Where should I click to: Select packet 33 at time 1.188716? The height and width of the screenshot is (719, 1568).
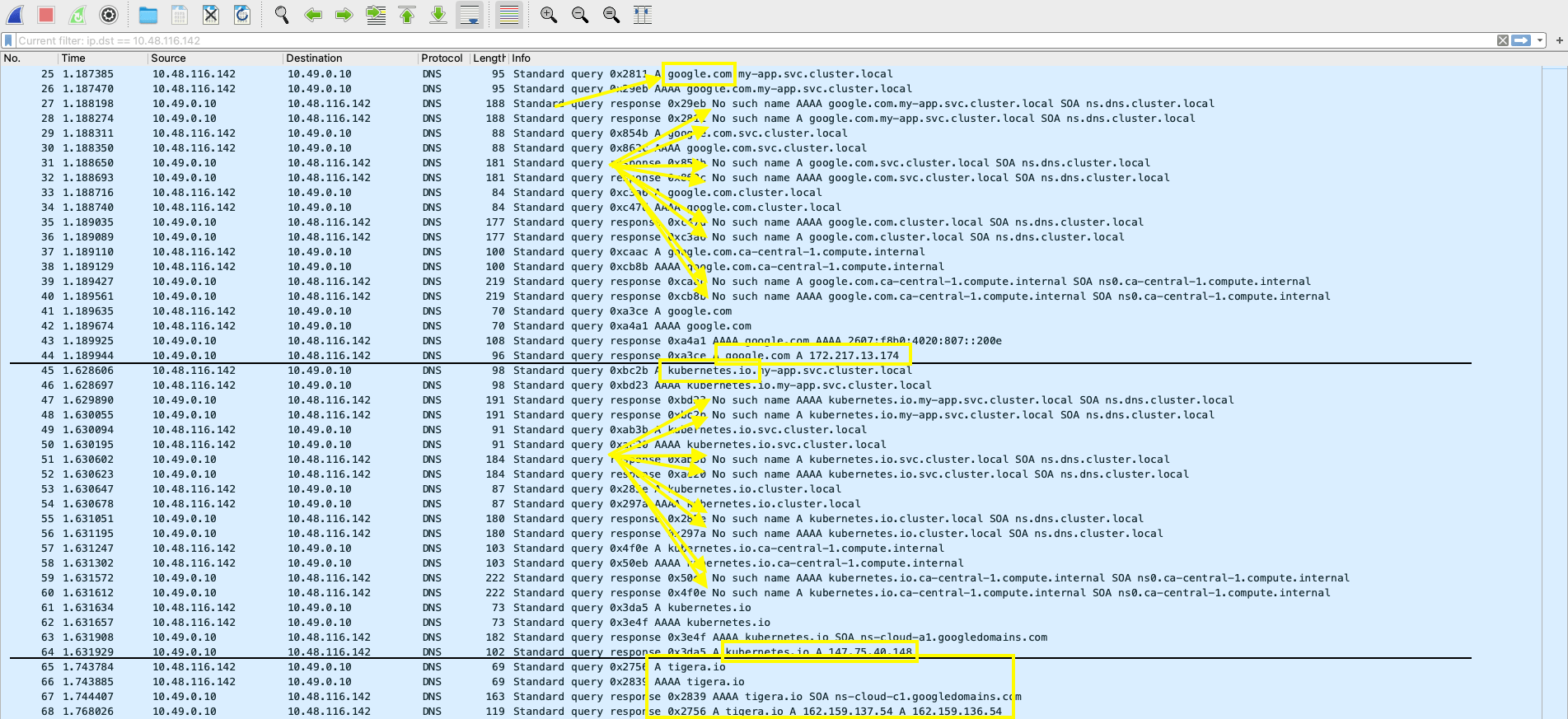[x=770, y=193]
